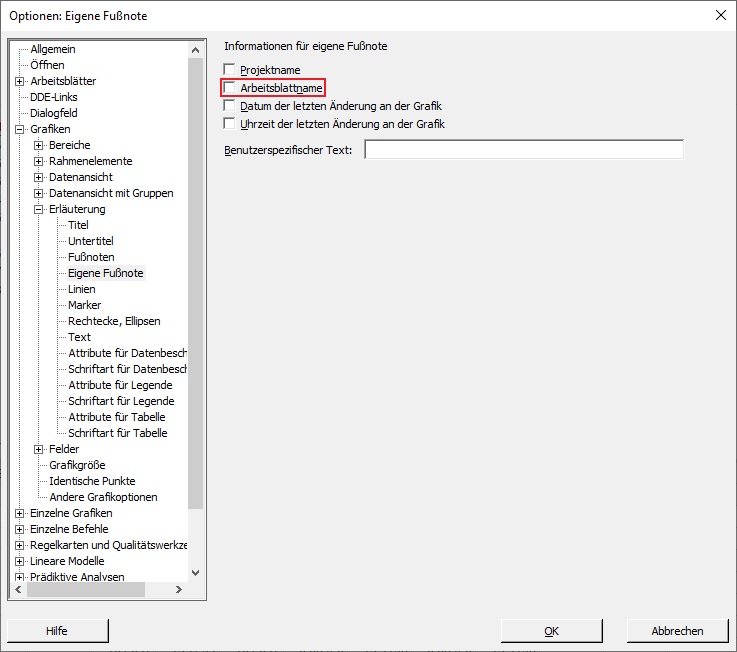Toggle Datum der letzten Änderung an der Grafik
737x652 pixels.
coord(229,105)
